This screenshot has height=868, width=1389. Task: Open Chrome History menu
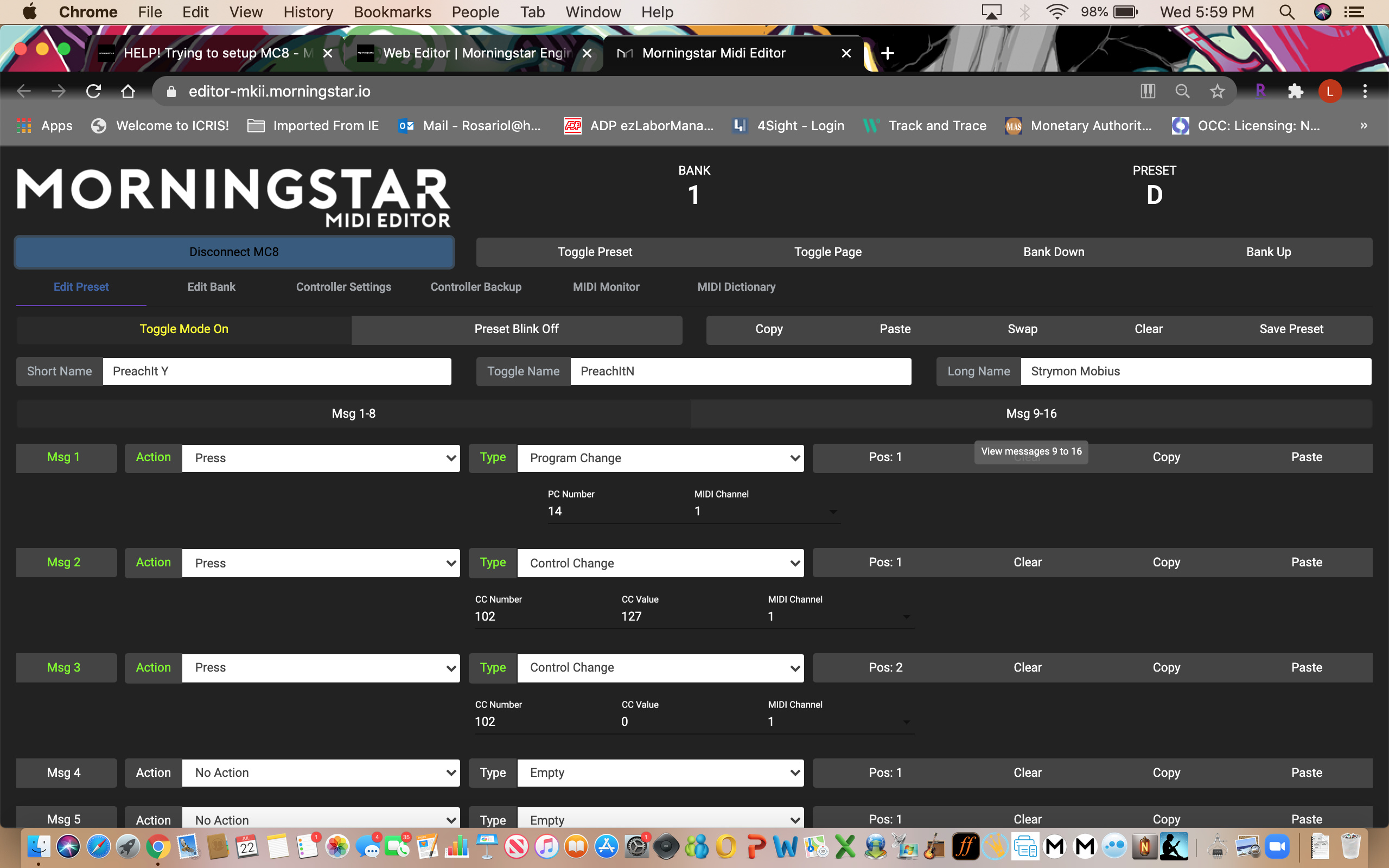[308, 12]
